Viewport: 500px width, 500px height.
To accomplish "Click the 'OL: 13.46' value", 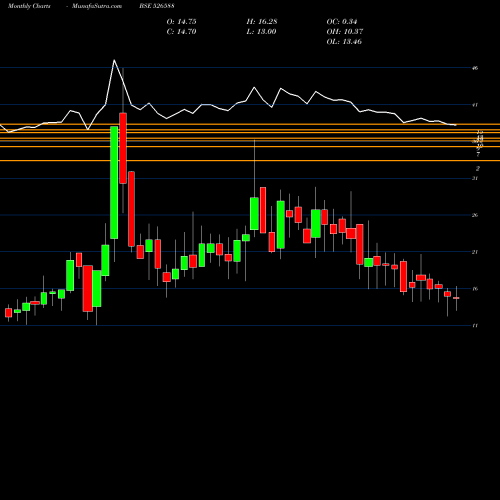I will pyautogui.click(x=344, y=42).
